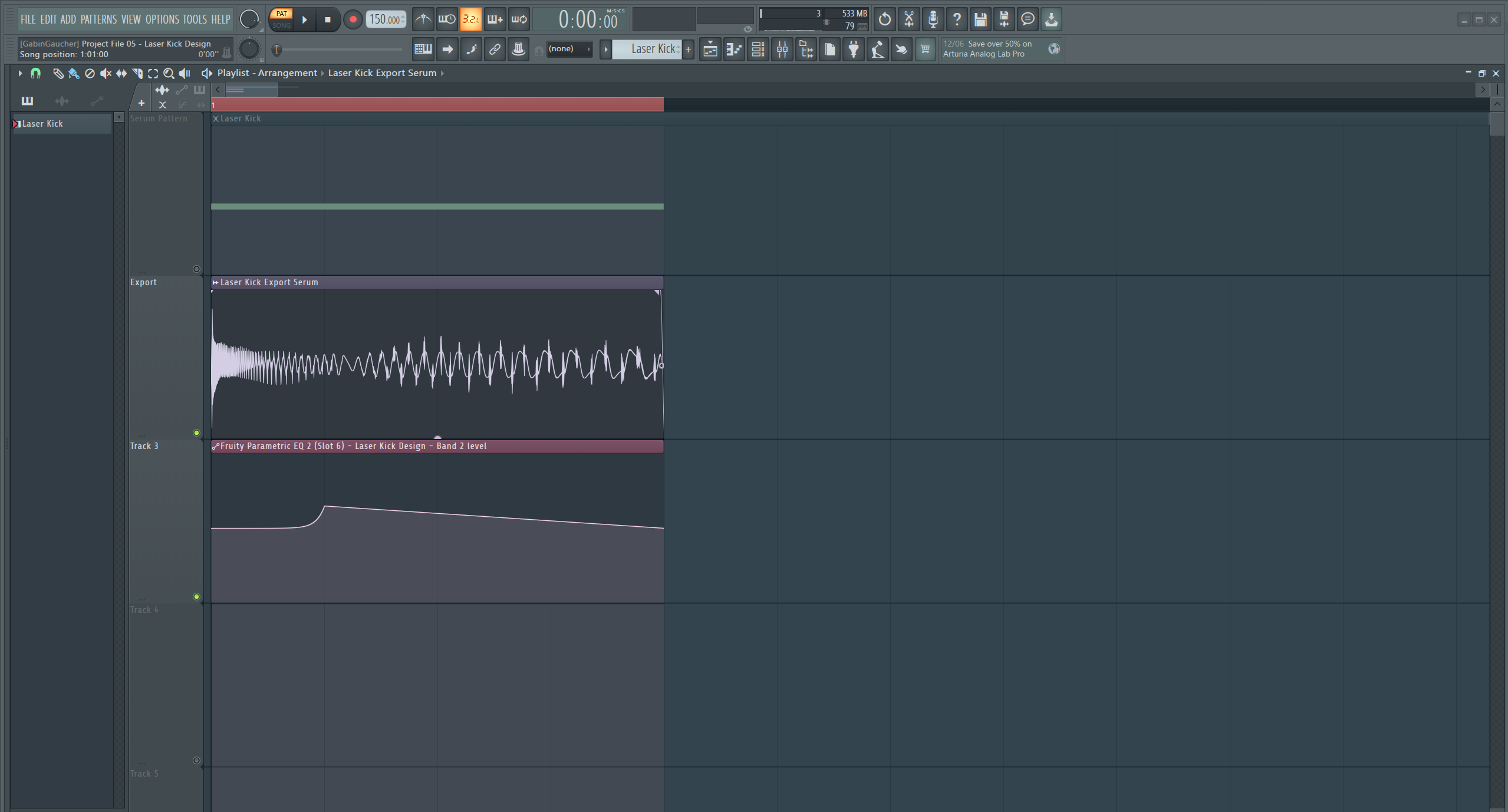Mute the Export track green LED
The width and height of the screenshot is (1508, 812).
pyautogui.click(x=196, y=433)
